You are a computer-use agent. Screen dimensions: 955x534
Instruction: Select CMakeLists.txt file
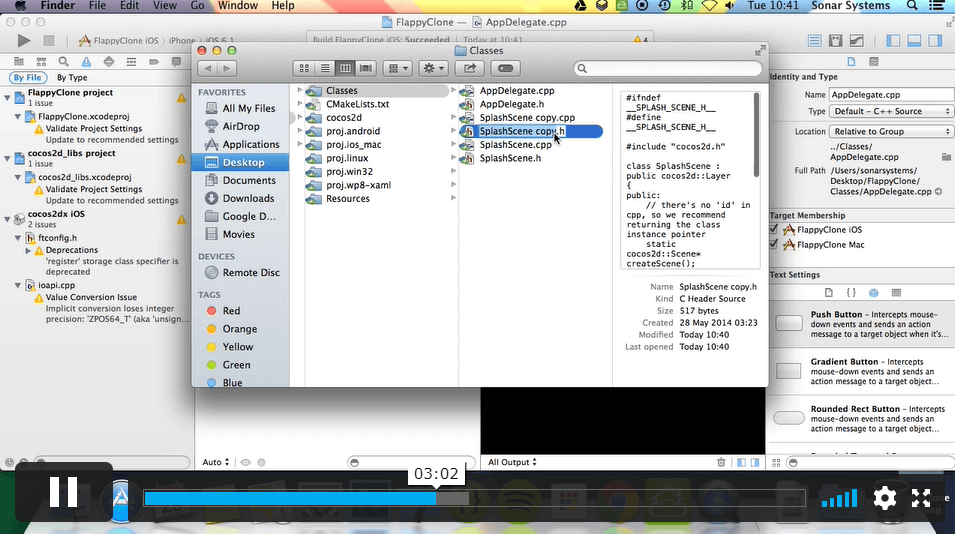[x=357, y=104]
